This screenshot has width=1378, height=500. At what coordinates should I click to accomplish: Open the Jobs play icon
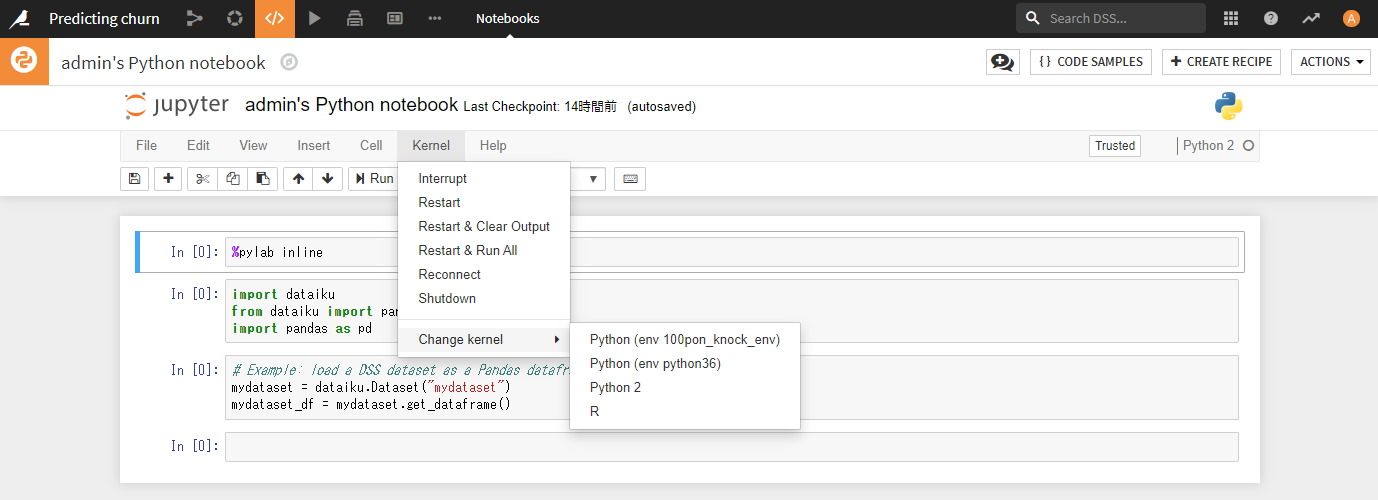pyautogui.click(x=315, y=18)
